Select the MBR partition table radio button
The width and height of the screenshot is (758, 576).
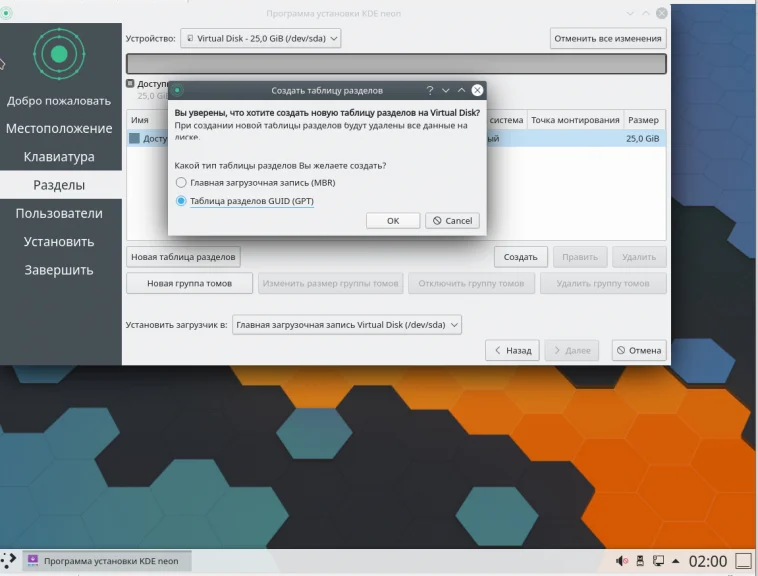click(181, 183)
